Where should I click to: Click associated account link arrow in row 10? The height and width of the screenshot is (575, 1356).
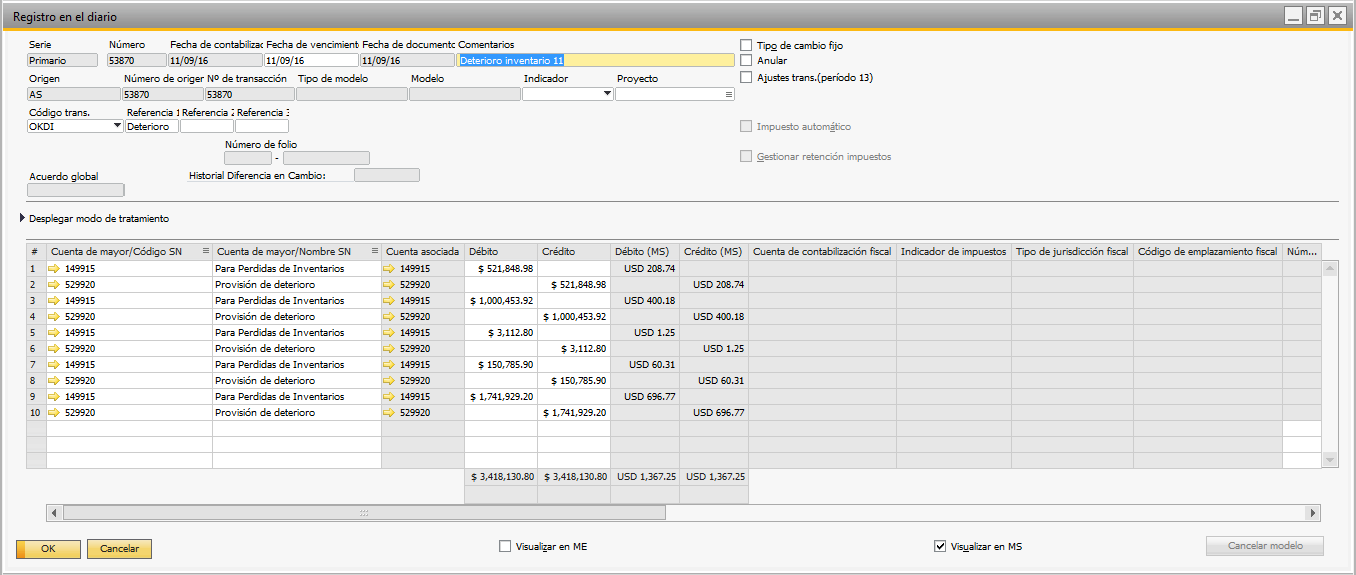390,413
